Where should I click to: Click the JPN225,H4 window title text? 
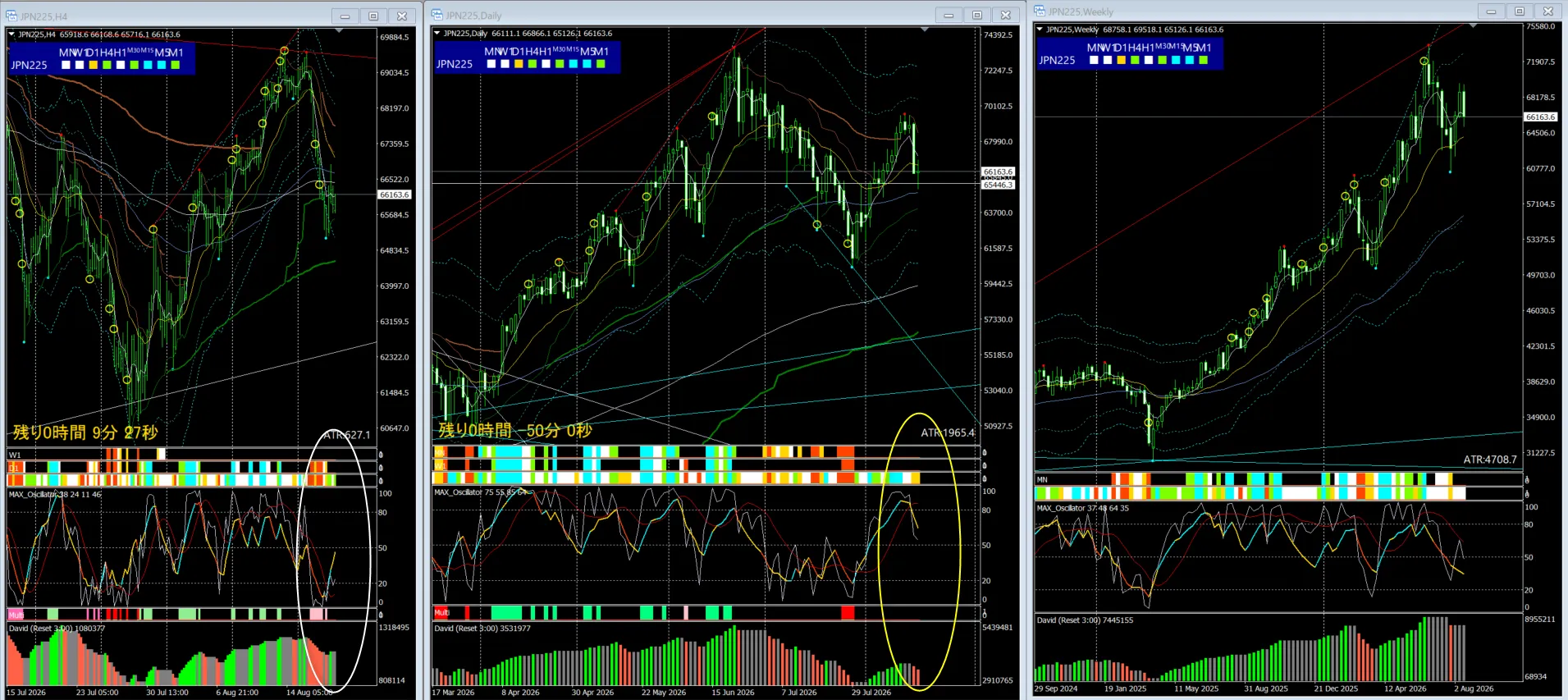pos(44,16)
